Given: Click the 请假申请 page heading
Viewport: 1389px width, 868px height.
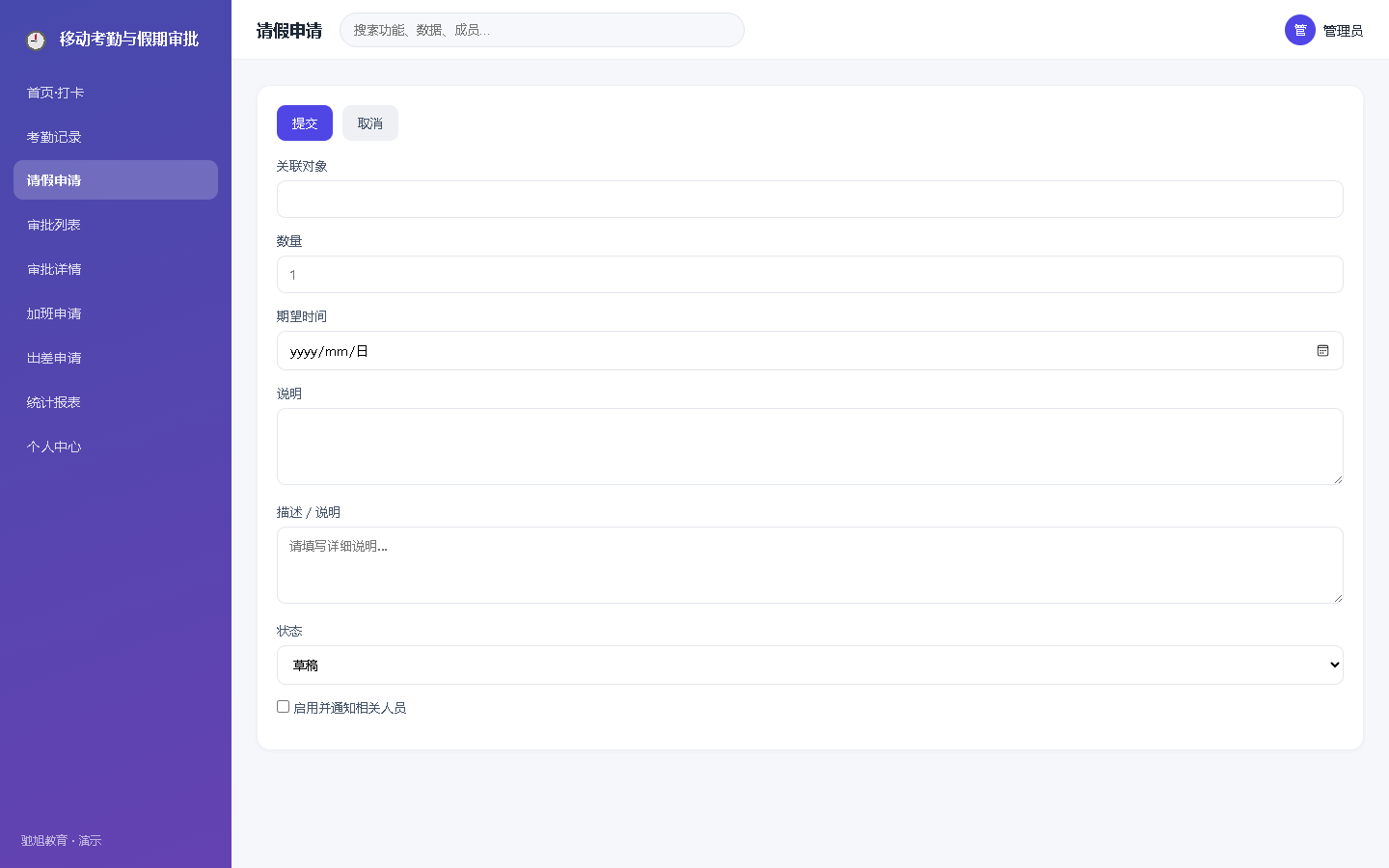Looking at the screenshot, I should (289, 31).
